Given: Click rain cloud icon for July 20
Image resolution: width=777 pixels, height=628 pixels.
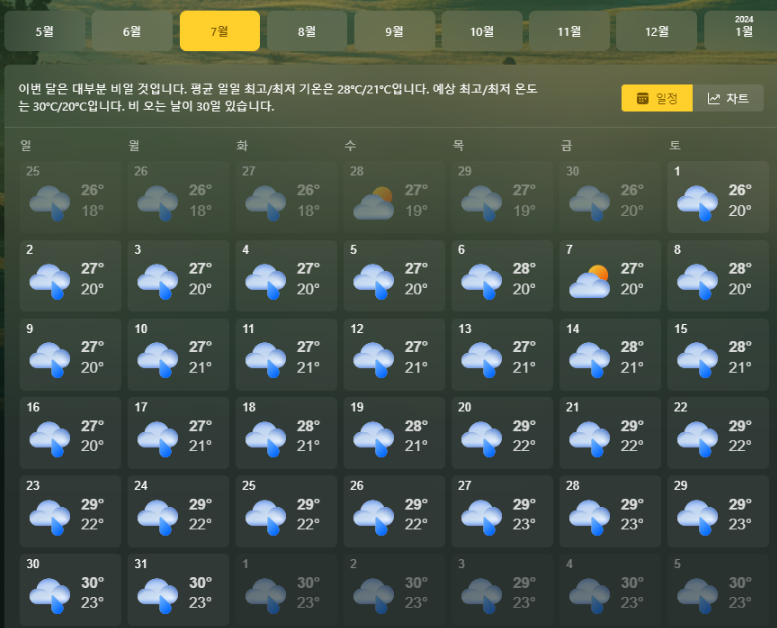Looking at the screenshot, I should point(482,439).
